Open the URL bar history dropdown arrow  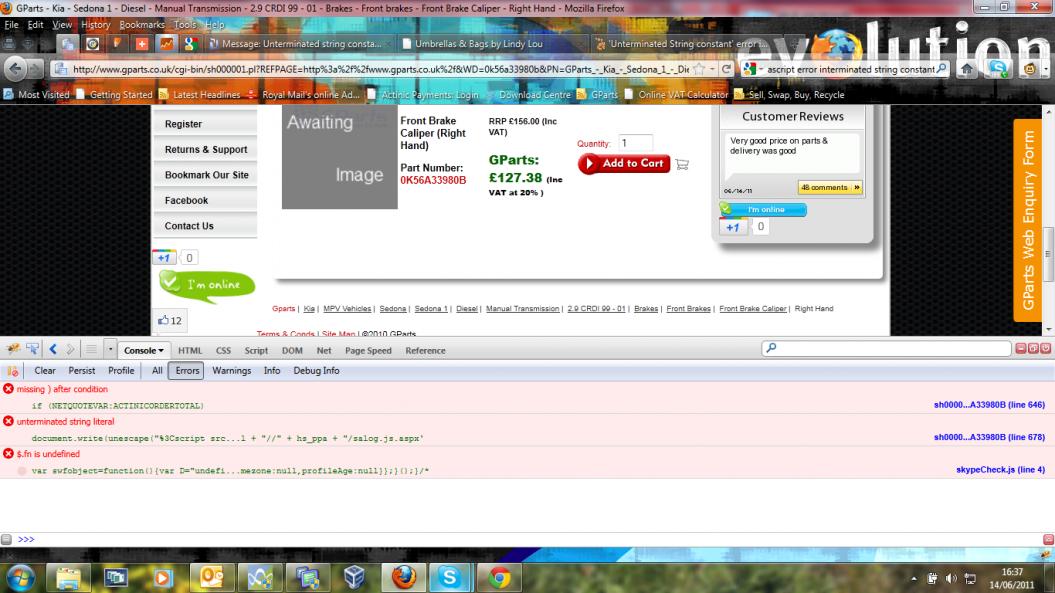click(712, 69)
